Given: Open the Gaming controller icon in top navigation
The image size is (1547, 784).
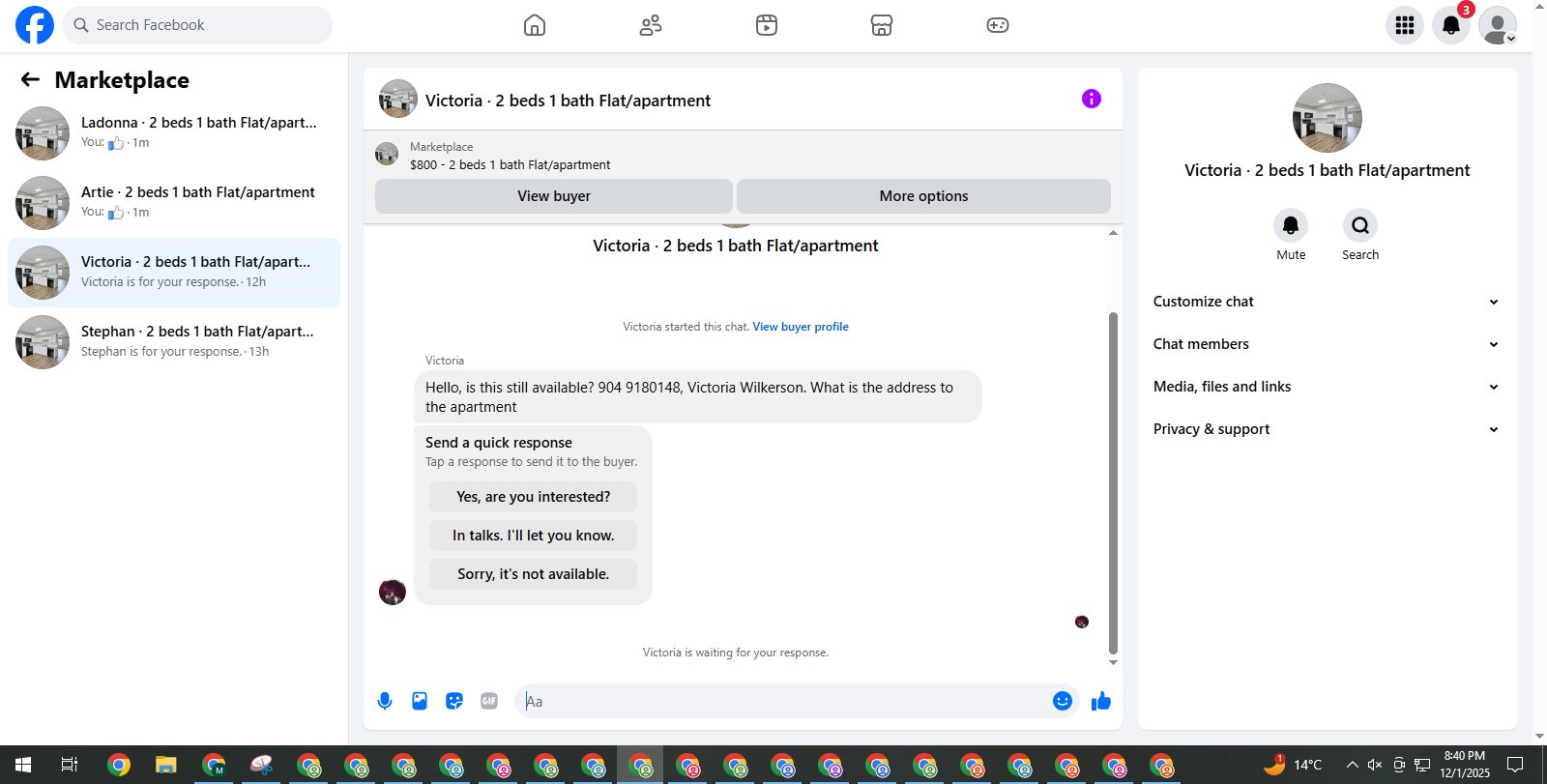Looking at the screenshot, I should tap(998, 25).
